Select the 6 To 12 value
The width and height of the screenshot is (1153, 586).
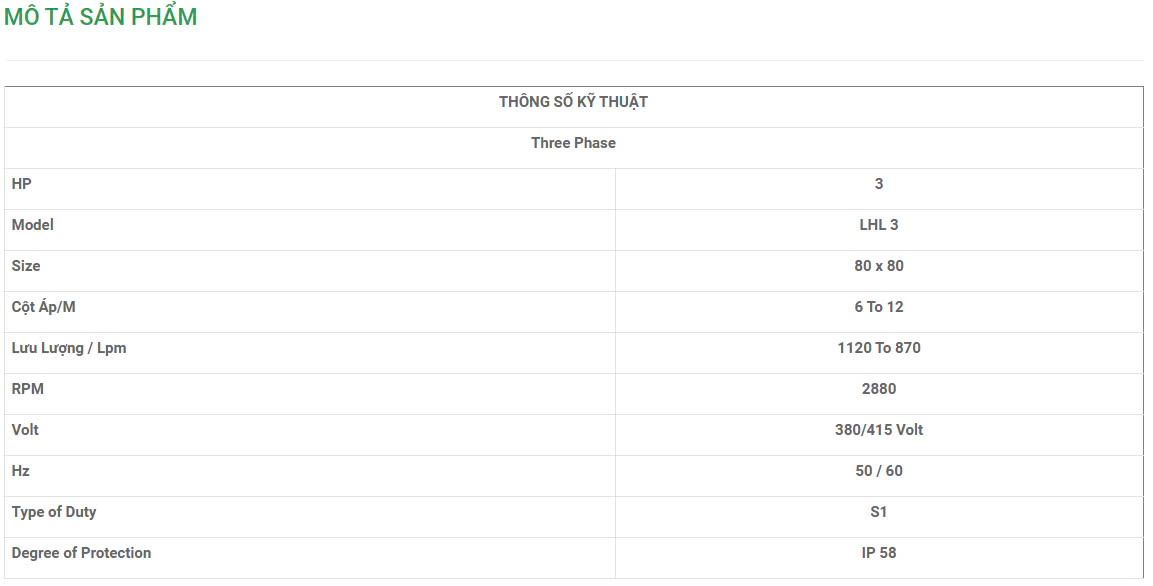click(878, 307)
